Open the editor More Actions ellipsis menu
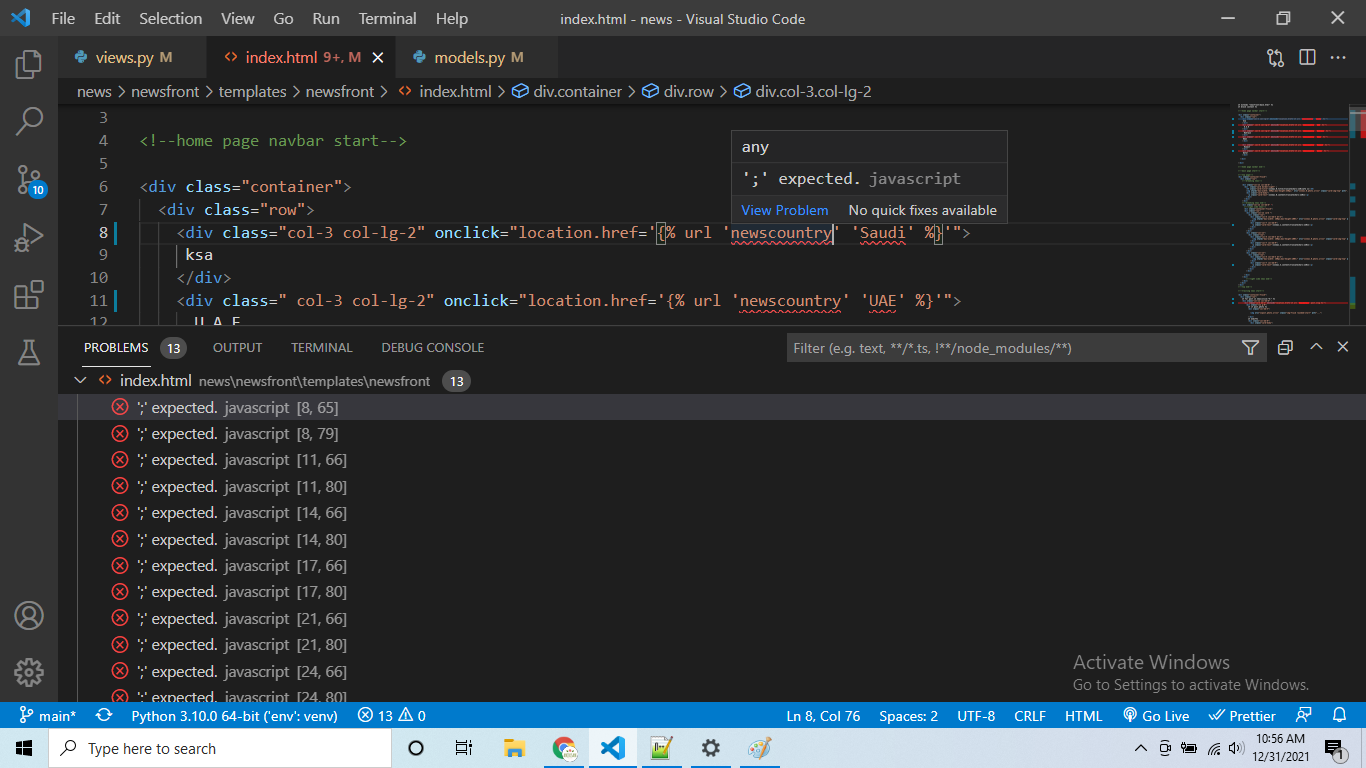Screen dimensions: 1366x768 tap(1338, 58)
